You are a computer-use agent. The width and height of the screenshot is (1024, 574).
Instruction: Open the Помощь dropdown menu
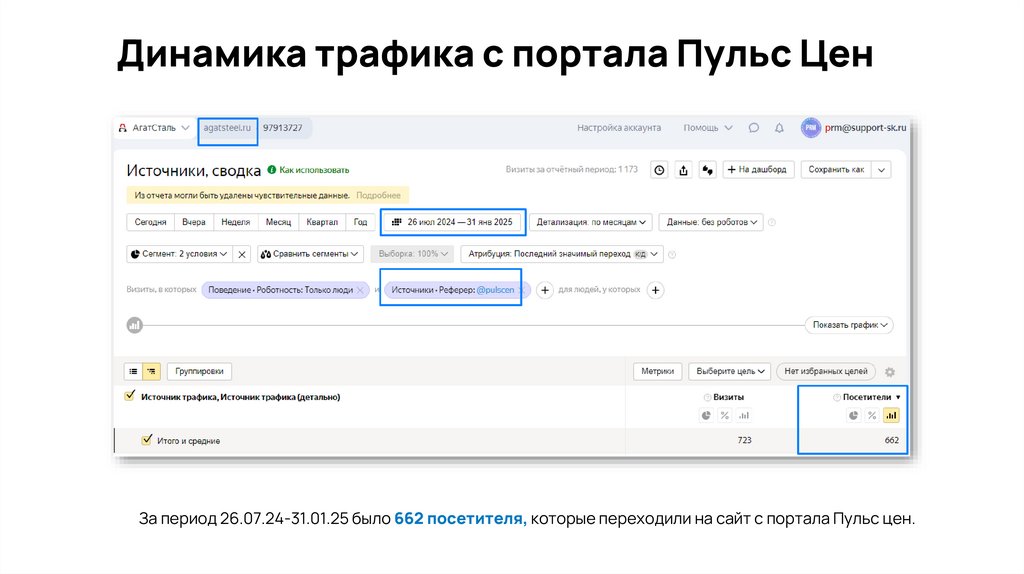pyautogui.click(x=708, y=128)
